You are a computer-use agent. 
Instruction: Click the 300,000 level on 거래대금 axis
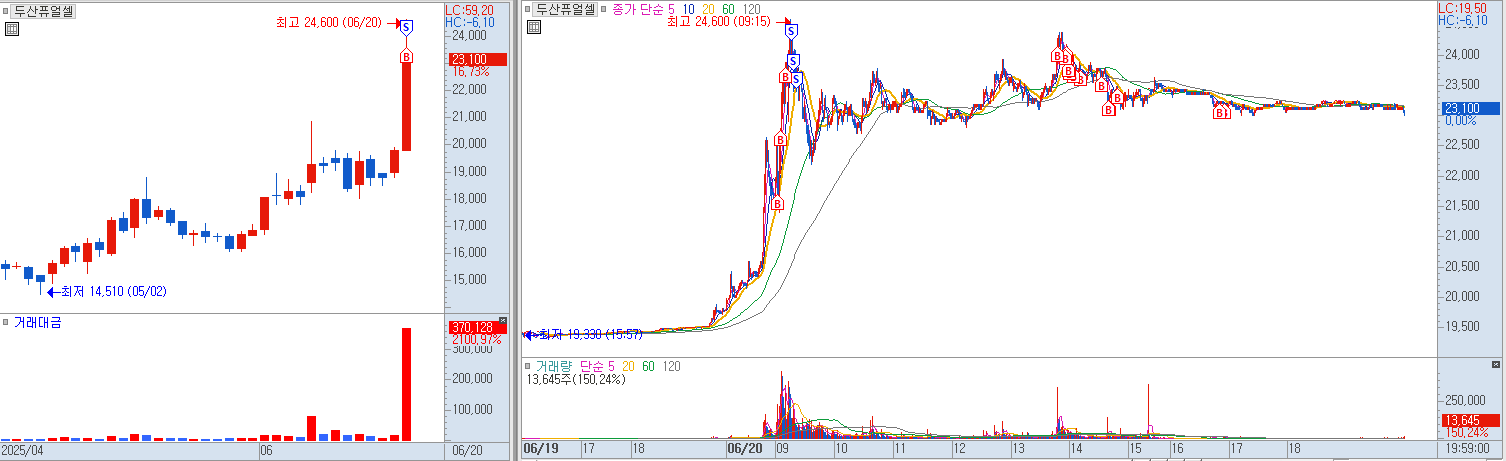[473, 349]
